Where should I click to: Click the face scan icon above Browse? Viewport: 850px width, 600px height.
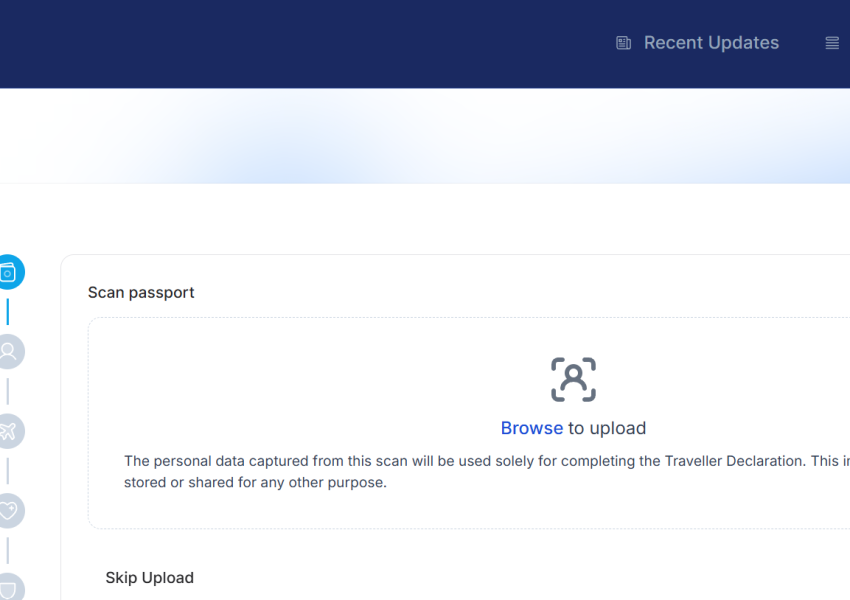click(x=573, y=380)
